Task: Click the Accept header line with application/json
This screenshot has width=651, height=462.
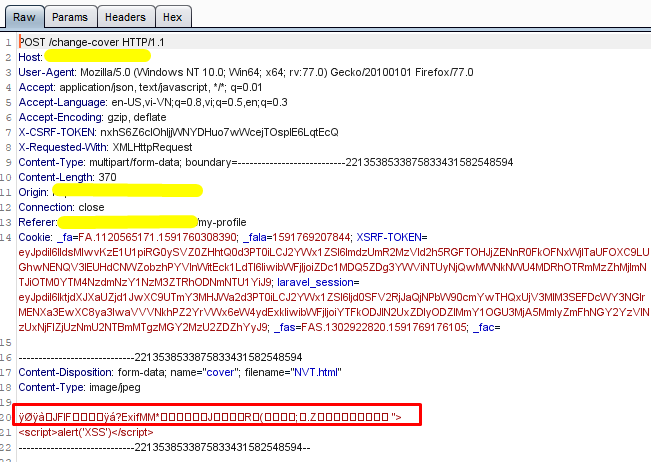Action: pos(140,87)
